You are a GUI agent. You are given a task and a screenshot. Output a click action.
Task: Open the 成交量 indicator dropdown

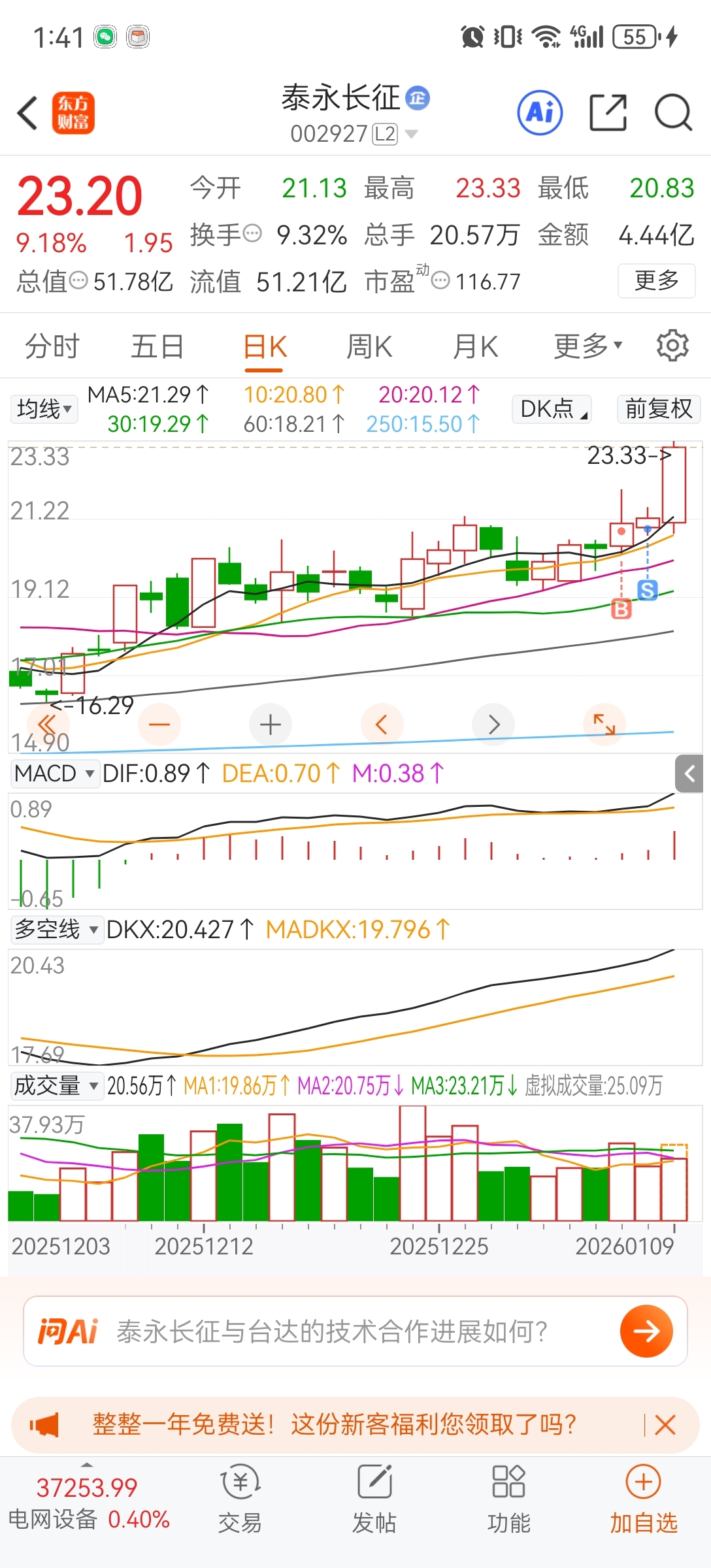pos(56,1085)
